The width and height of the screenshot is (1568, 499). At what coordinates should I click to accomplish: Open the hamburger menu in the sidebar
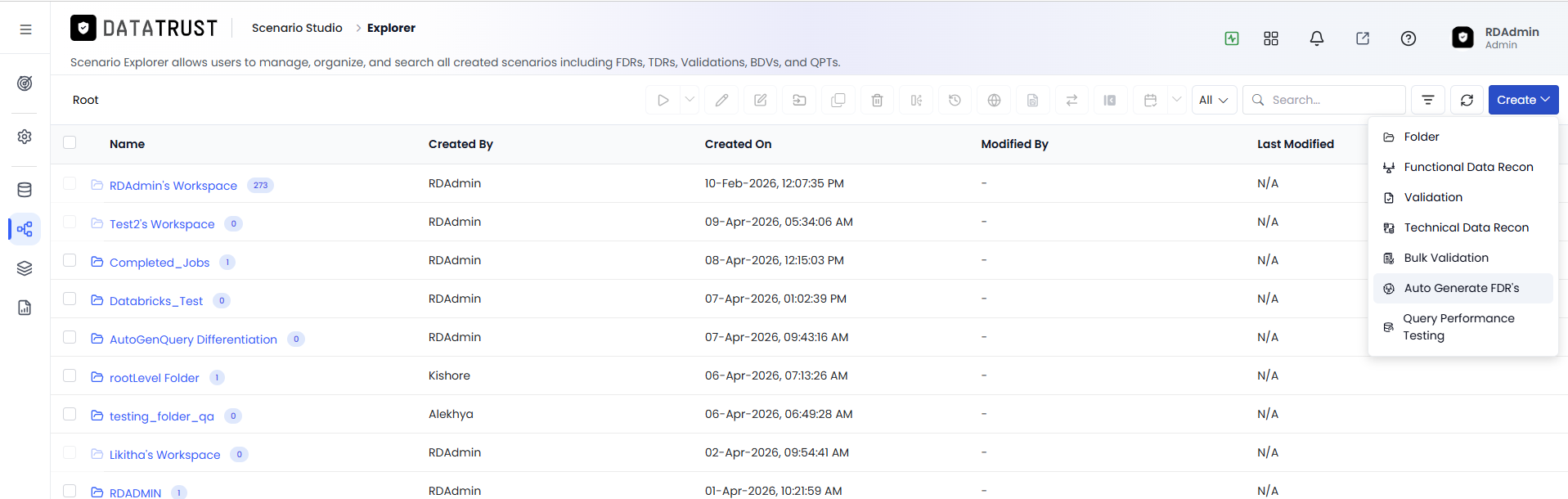pyautogui.click(x=25, y=29)
